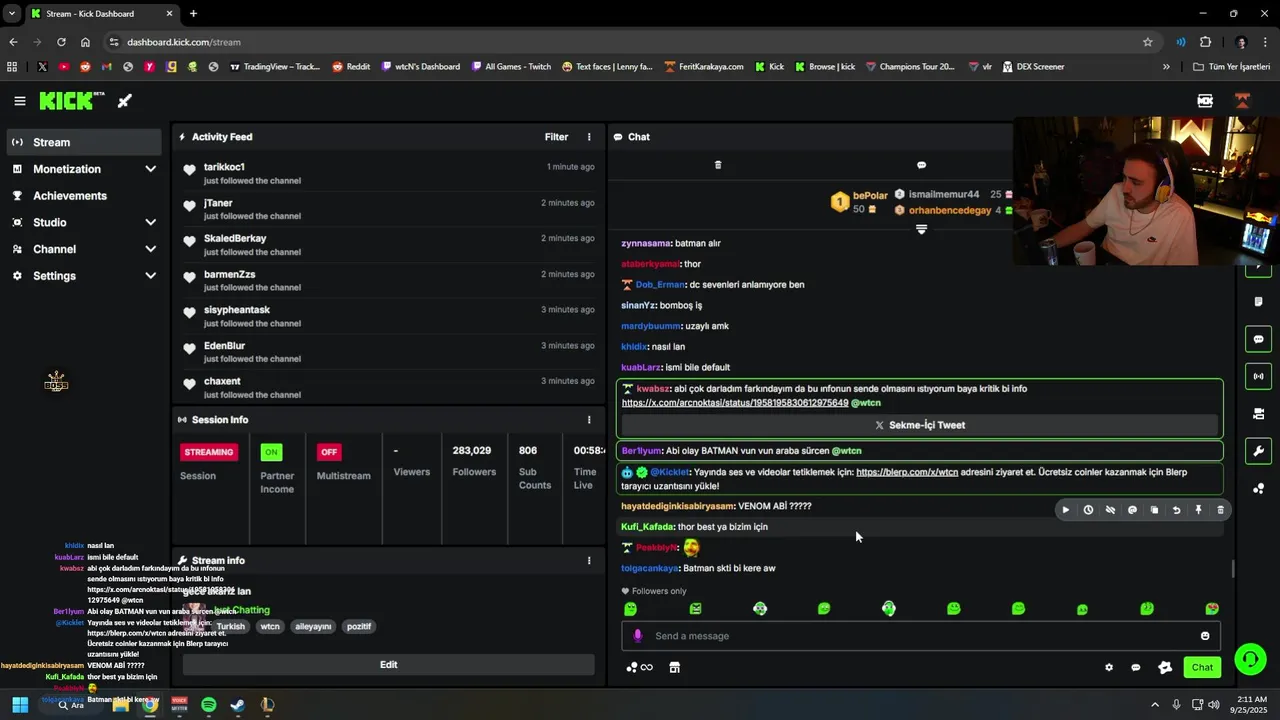This screenshot has width=1280, height=720.
Task: Click the green headset support bubble
Action: coord(1250,658)
